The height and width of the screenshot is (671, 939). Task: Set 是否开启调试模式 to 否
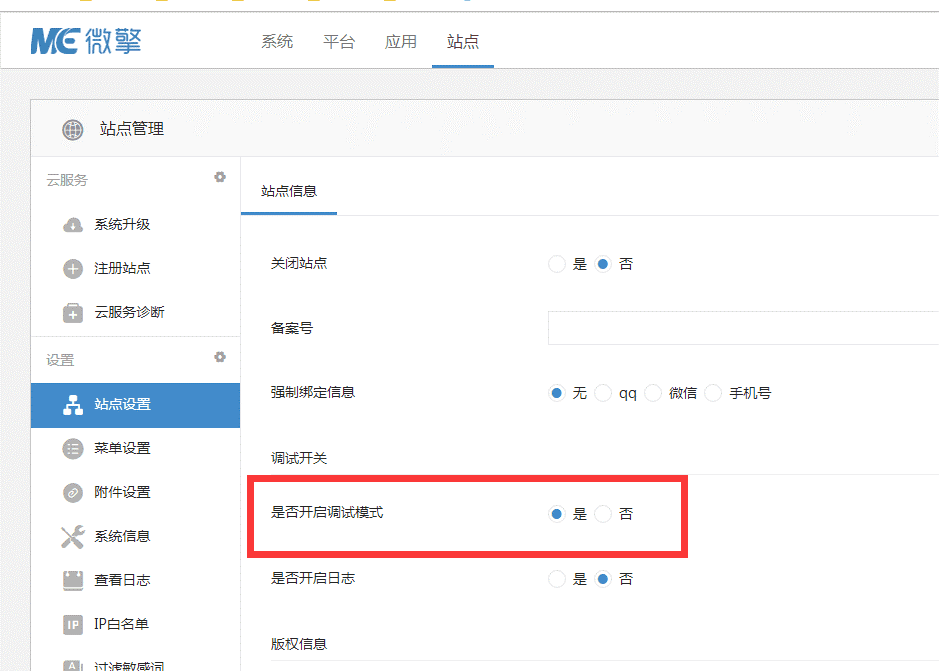603,515
